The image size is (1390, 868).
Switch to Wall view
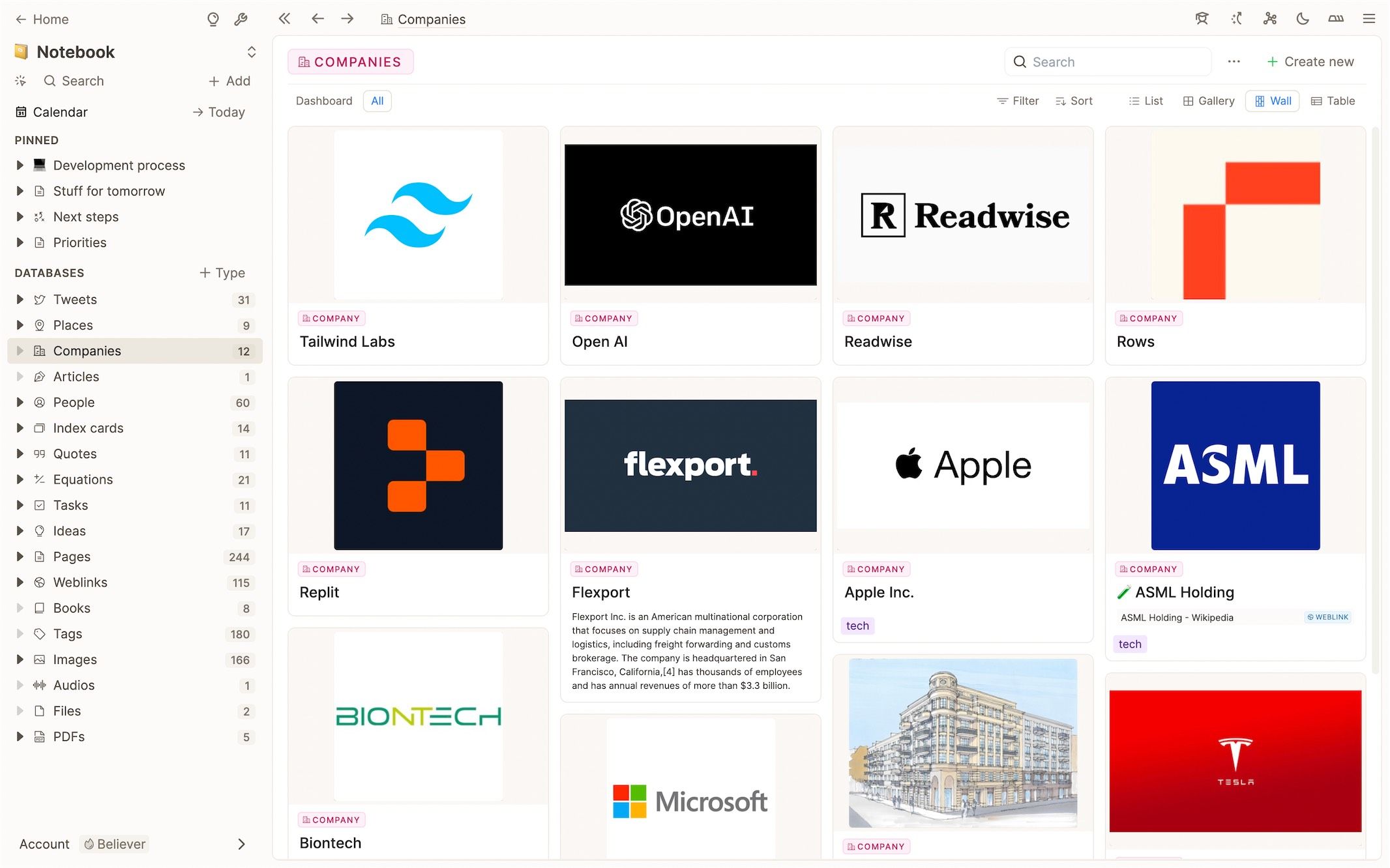(x=1272, y=101)
